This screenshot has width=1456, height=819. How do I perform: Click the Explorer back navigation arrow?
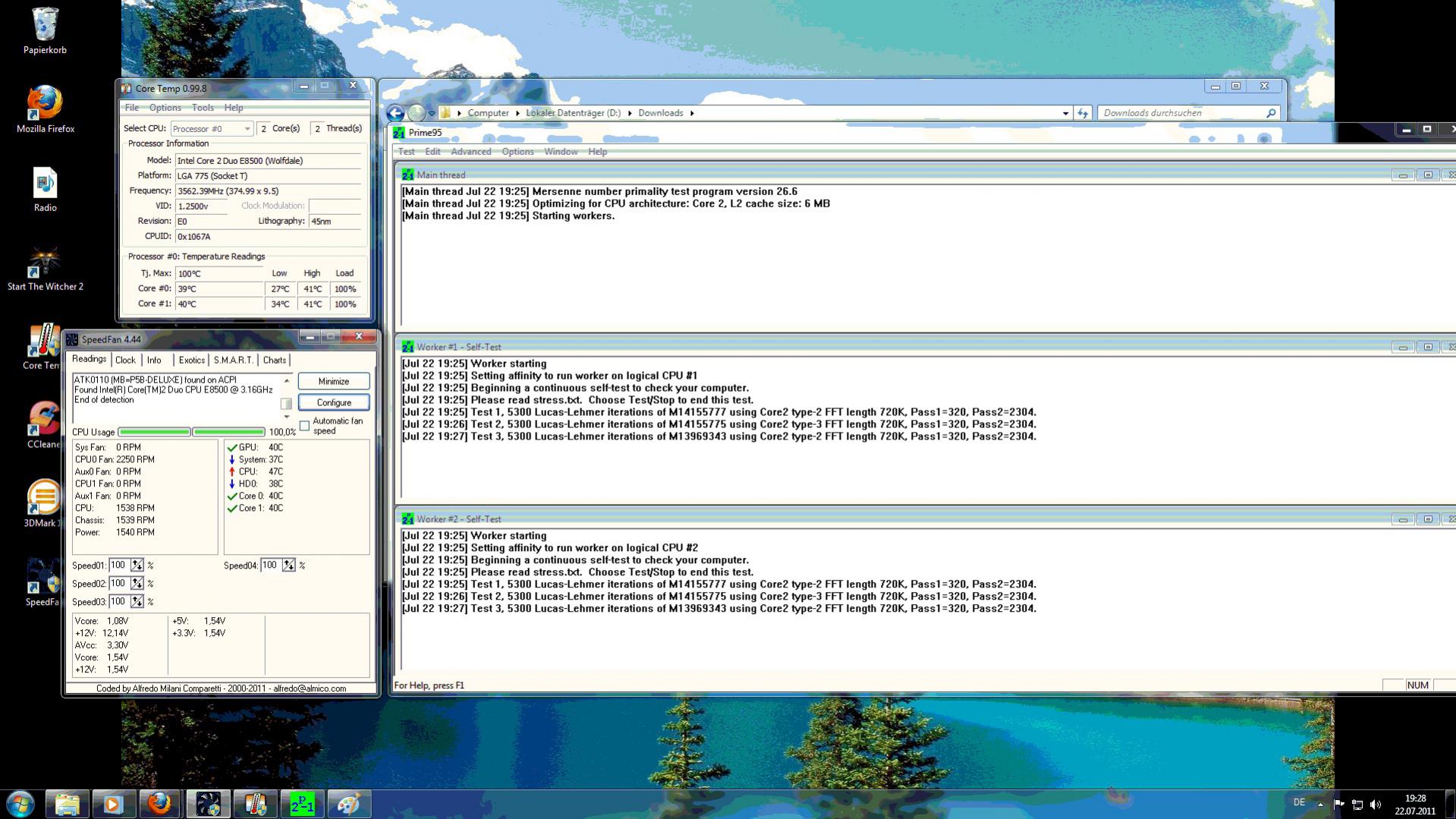pos(395,113)
